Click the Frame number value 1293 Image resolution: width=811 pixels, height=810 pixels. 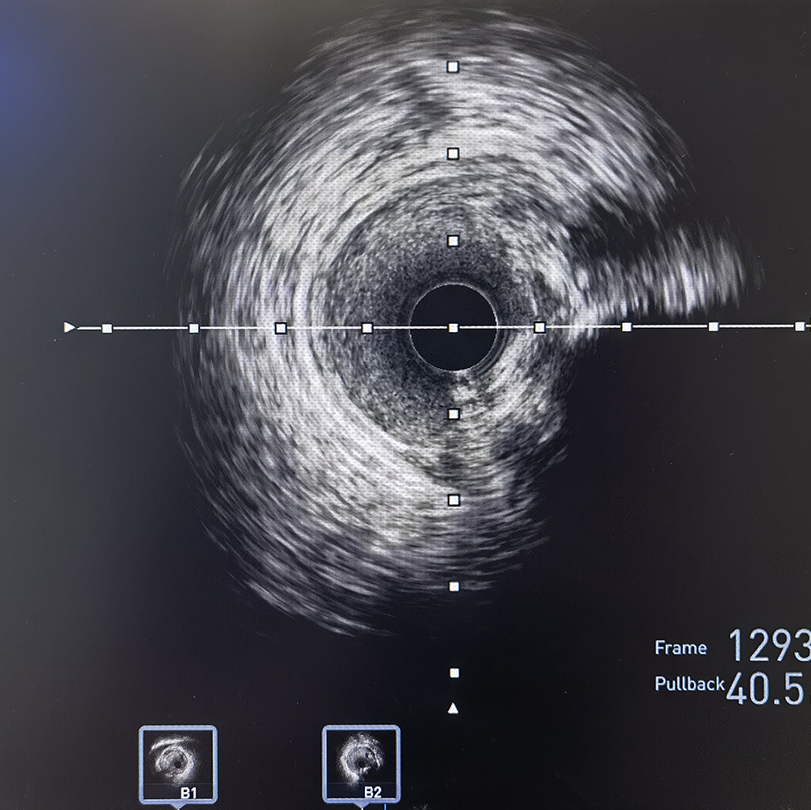click(768, 647)
